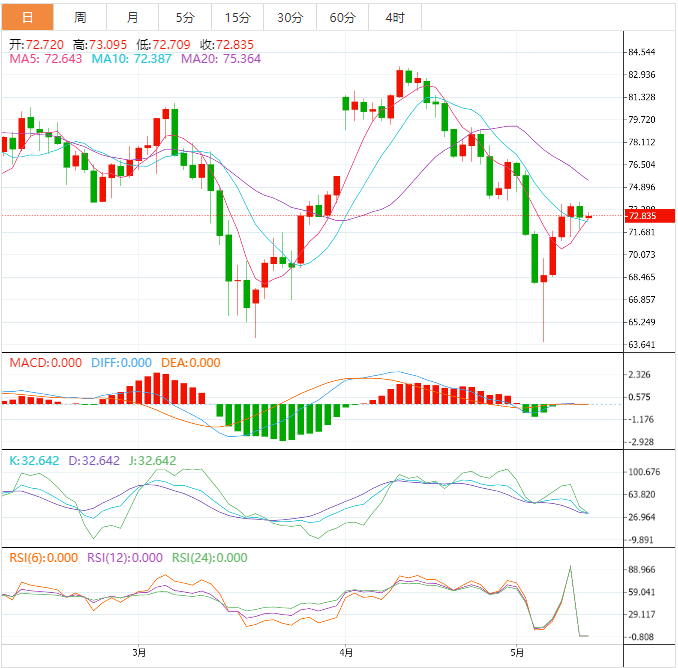
Task: Switch to the 5分 interval tab
Action: (x=185, y=17)
